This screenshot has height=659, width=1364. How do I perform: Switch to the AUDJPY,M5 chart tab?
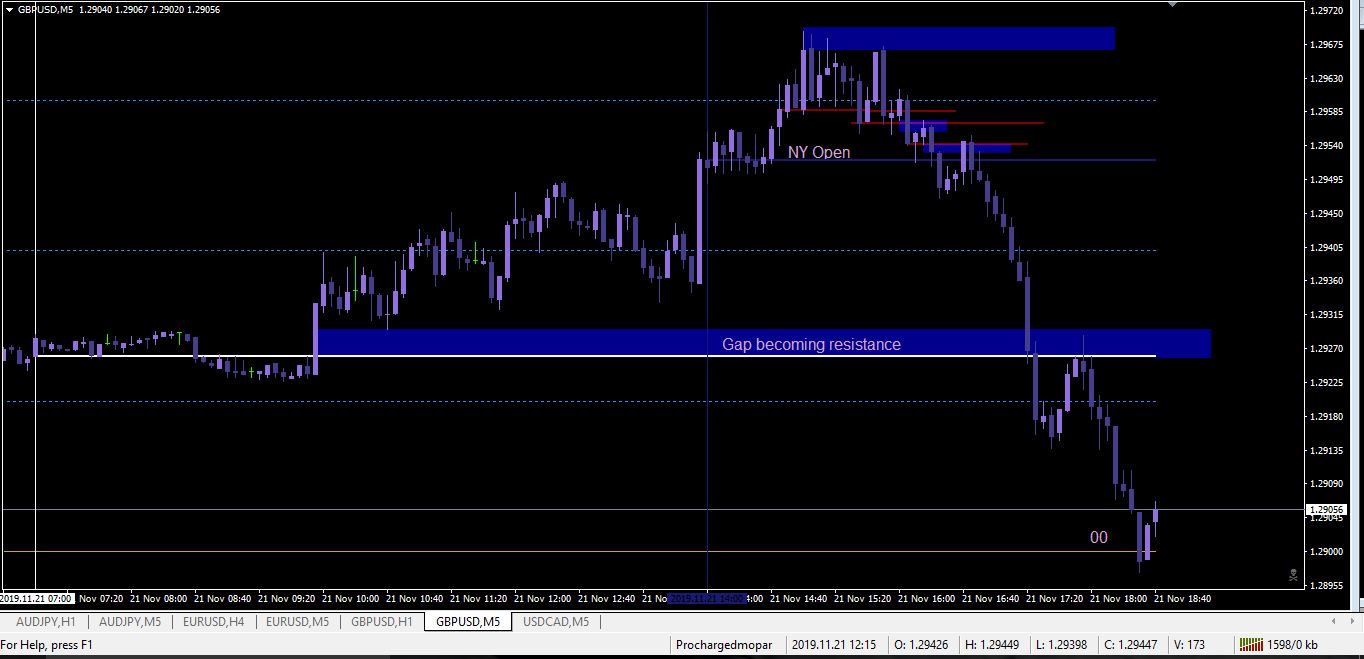130,622
